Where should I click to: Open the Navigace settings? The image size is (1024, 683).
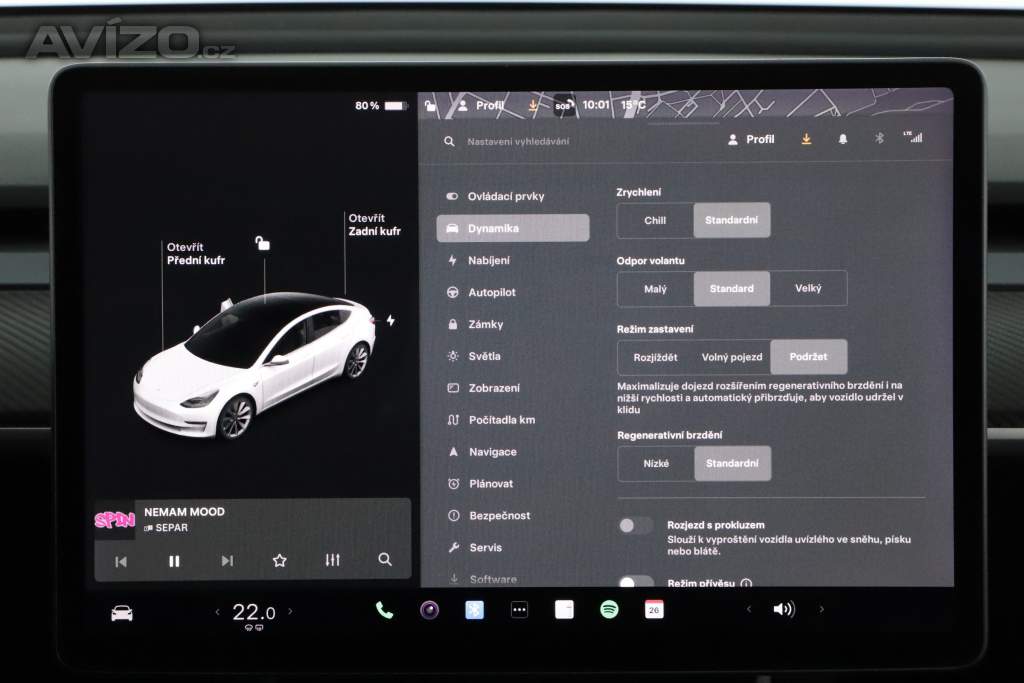pos(483,452)
